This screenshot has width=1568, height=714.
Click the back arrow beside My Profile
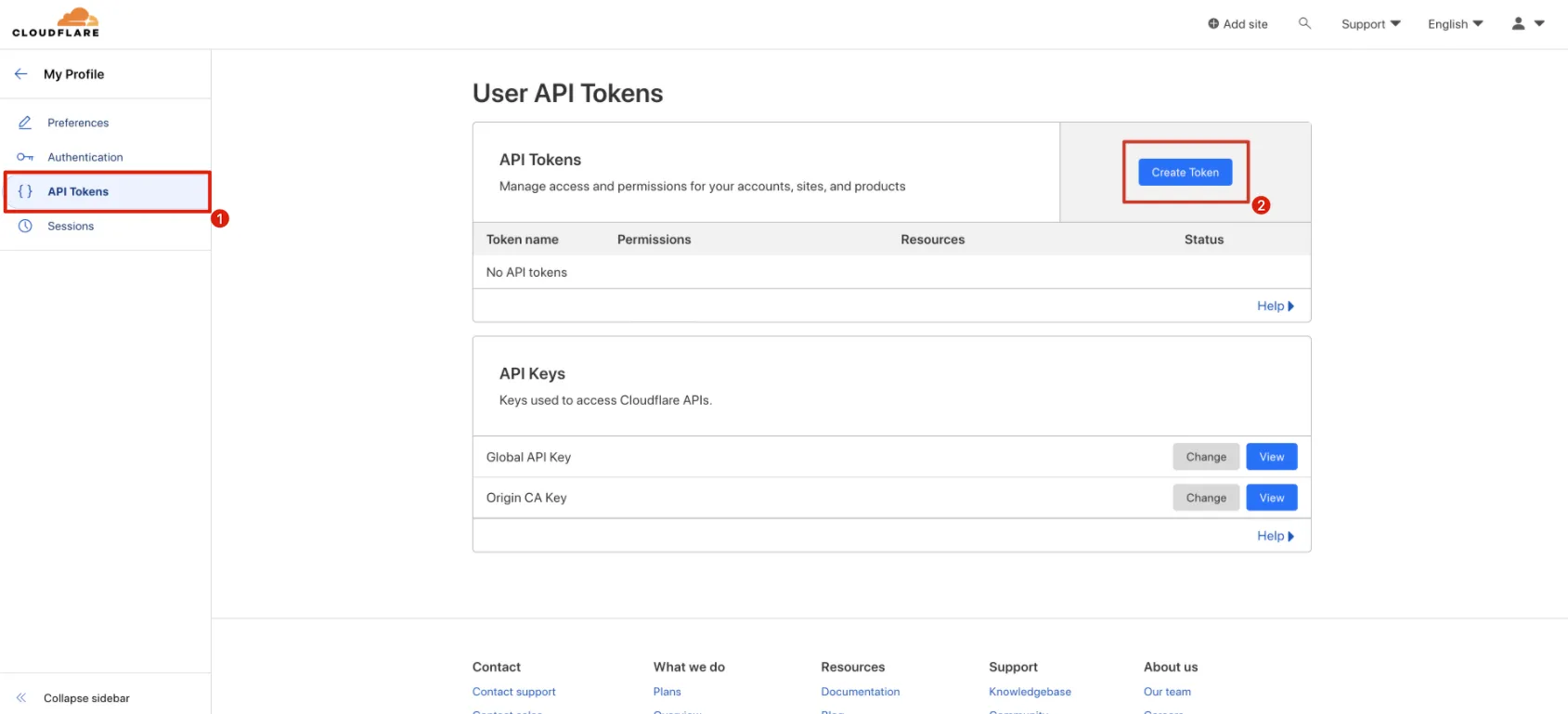tap(21, 74)
